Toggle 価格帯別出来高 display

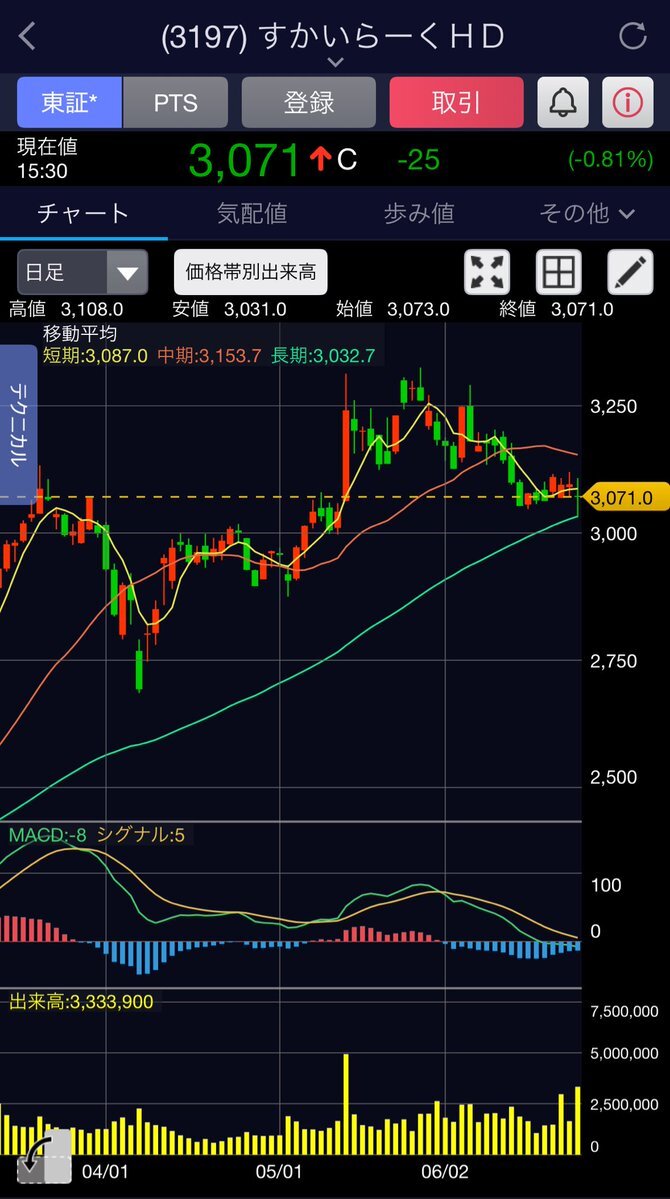click(x=251, y=271)
